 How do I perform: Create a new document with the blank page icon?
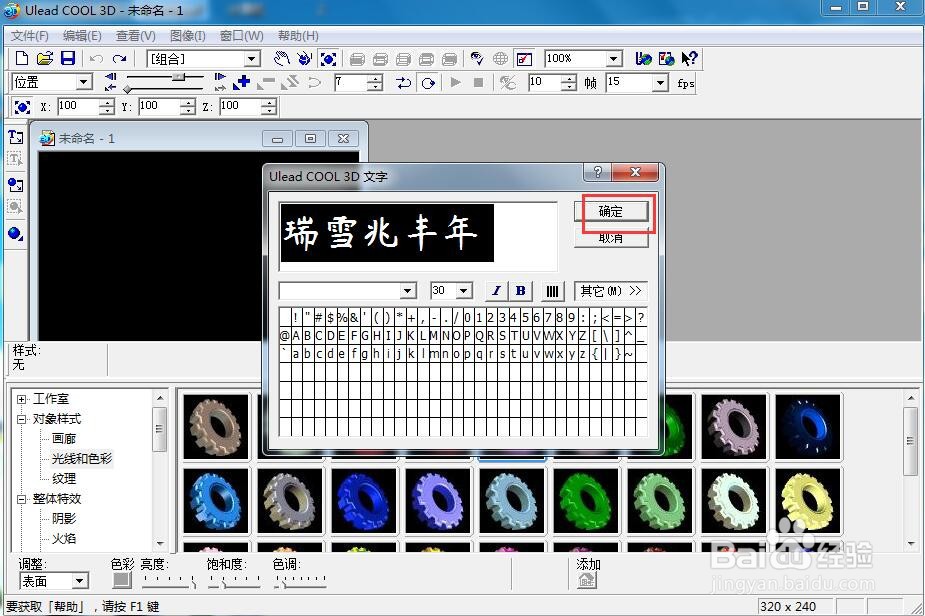pos(21,58)
